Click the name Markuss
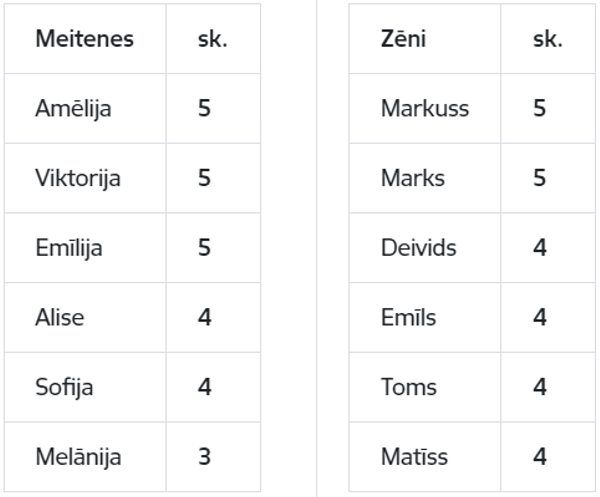 (x=425, y=108)
